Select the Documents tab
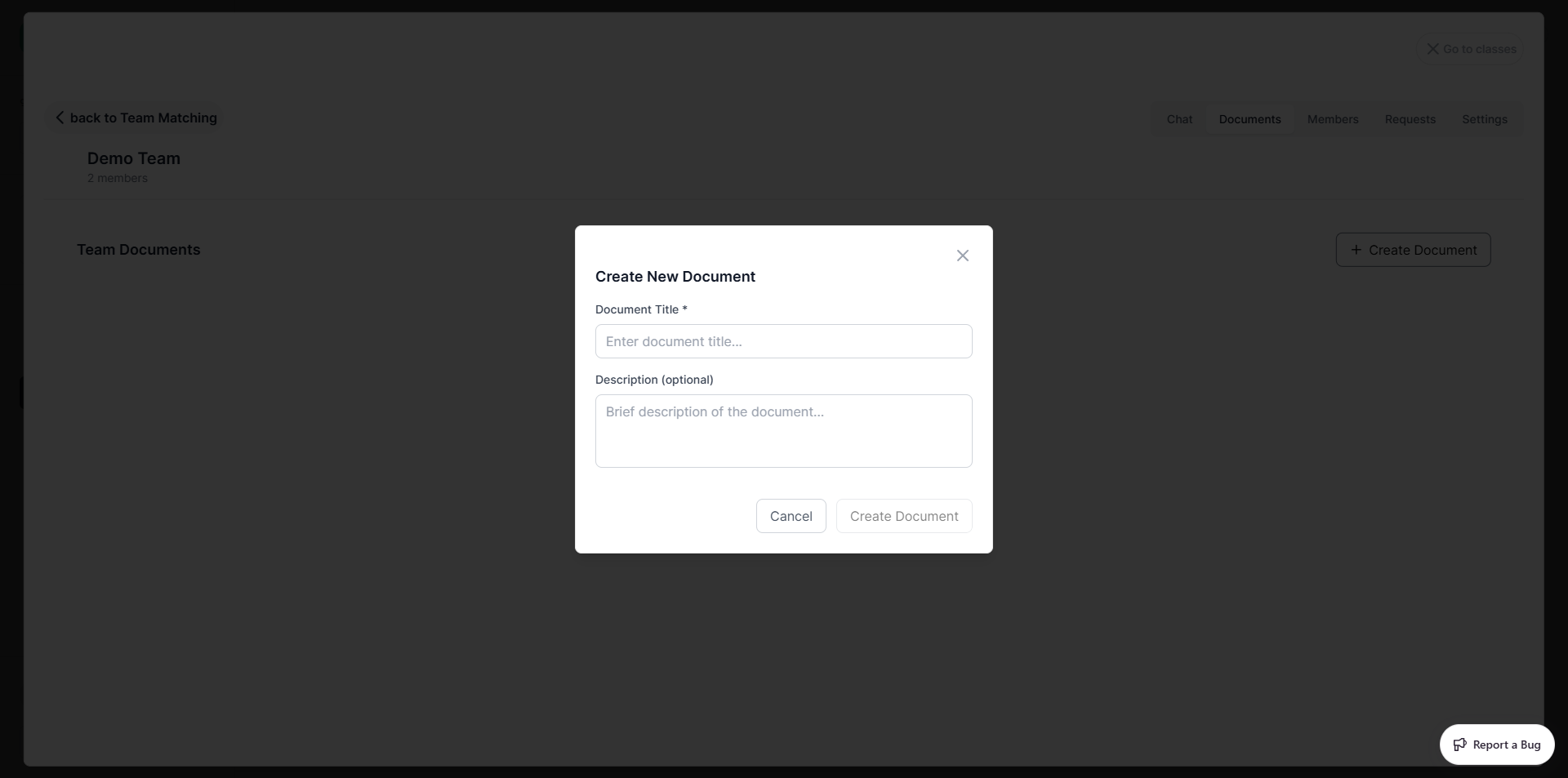1568x778 pixels. (1249, 119)
